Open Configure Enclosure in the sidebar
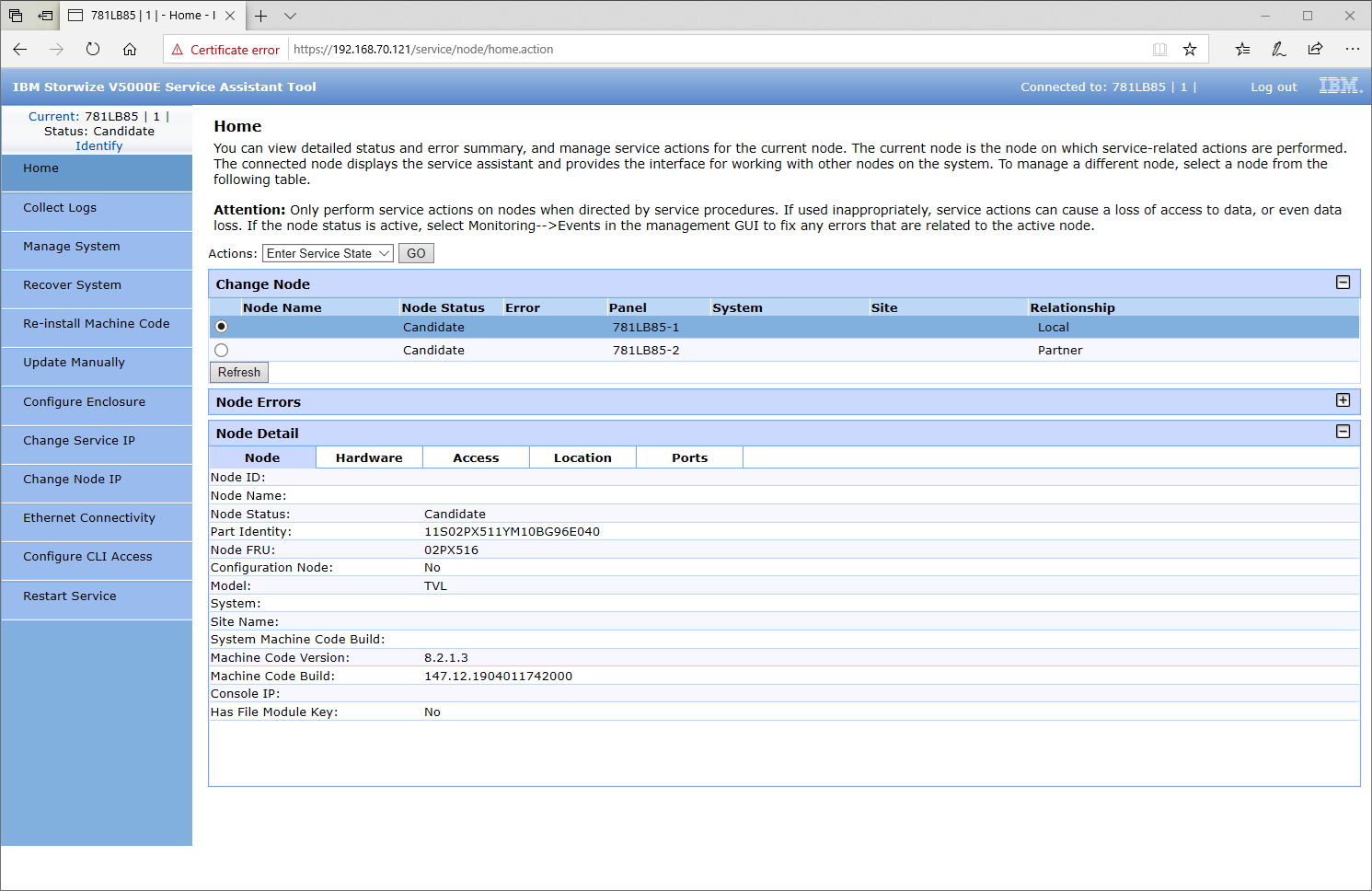 click(x=97, y=406)
